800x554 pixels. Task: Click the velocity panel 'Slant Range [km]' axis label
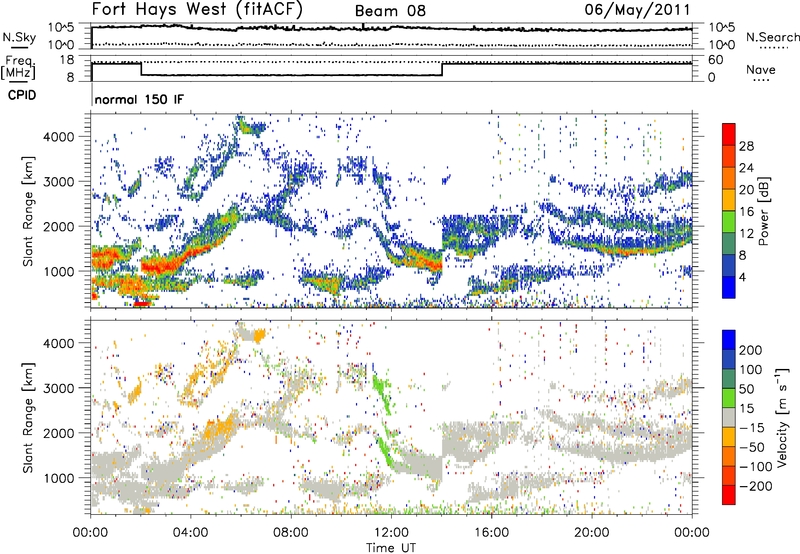pyautogui.click(x=28, y=418)
